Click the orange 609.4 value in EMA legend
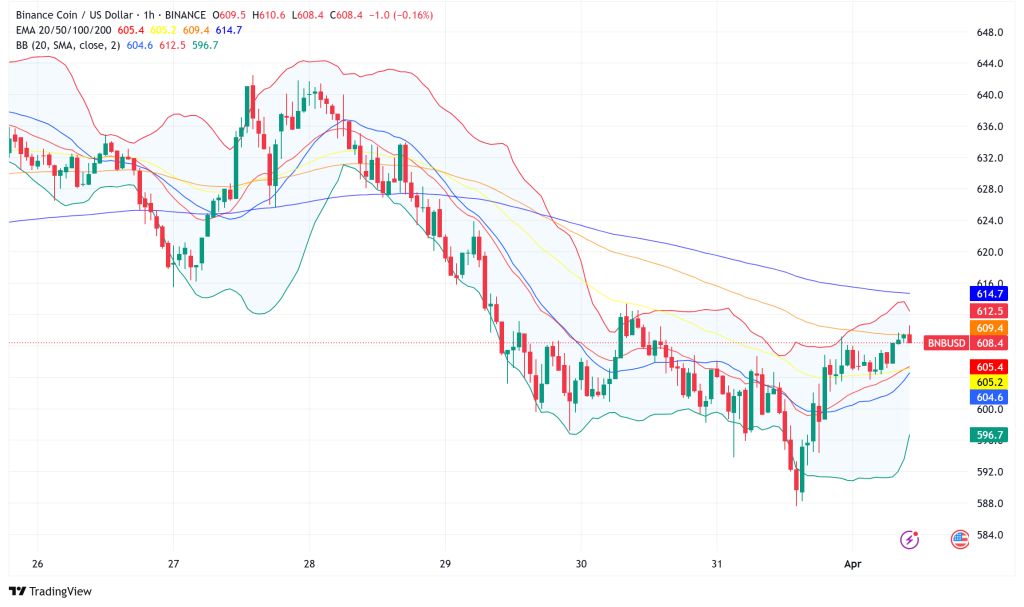Viewport: 1024px width, 607px height. point(196,30)
